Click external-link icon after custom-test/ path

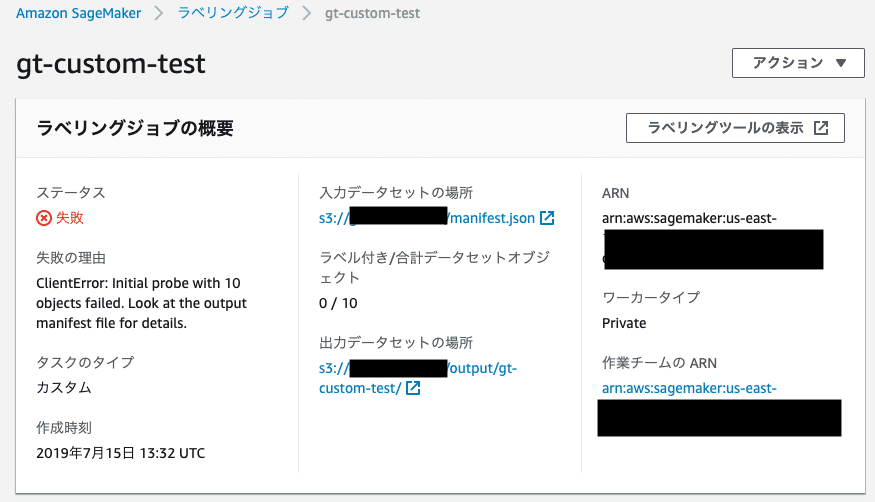[413, 388]
